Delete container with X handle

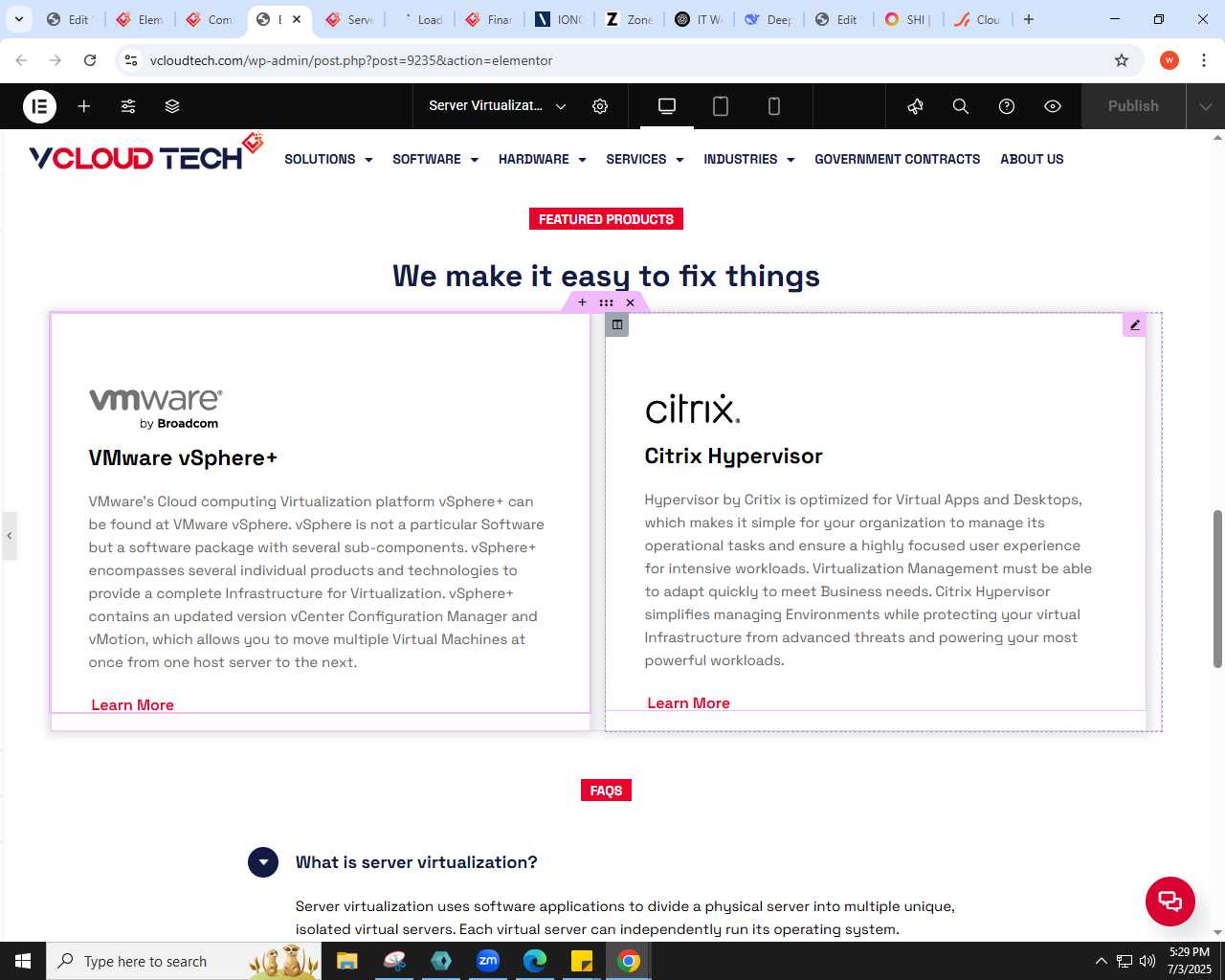(630, 302)
